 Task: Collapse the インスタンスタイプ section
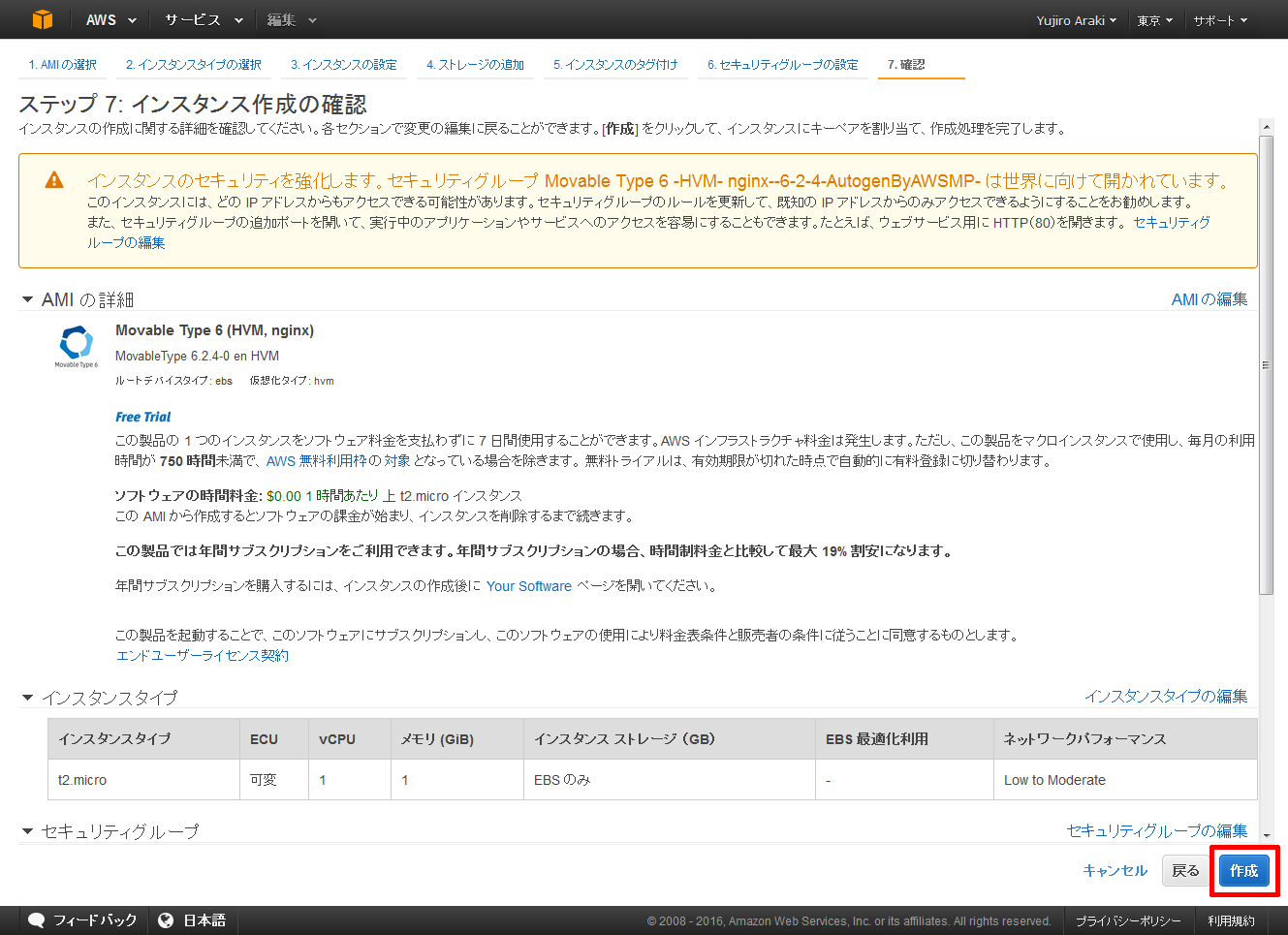(x=27, y=698)
